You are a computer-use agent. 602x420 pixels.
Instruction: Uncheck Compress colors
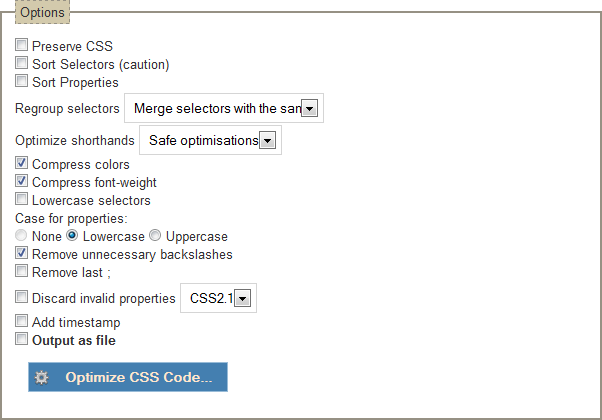pos(22,164)
